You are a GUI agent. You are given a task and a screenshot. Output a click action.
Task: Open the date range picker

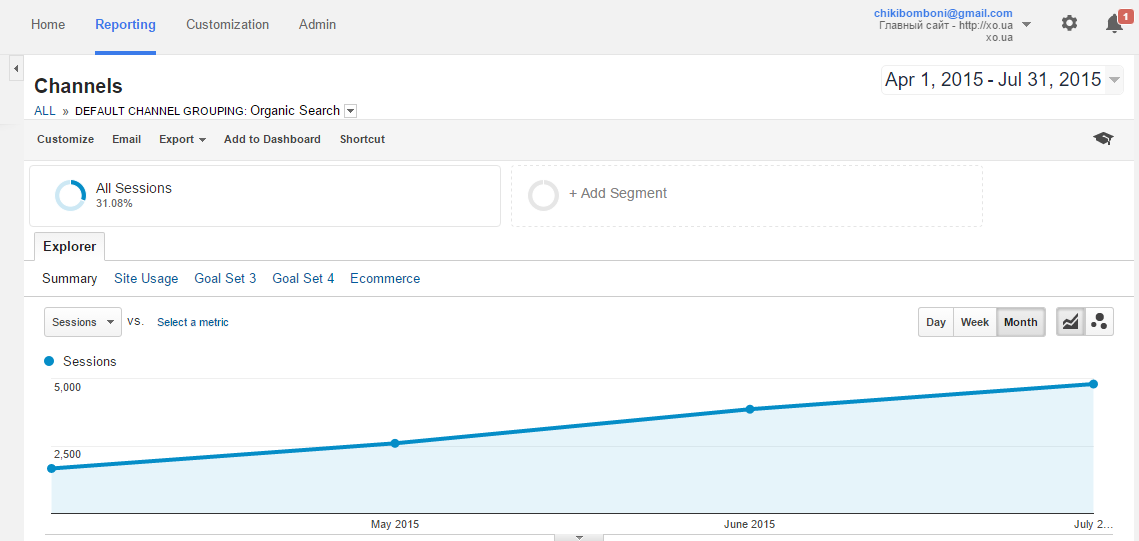coord(1001,80)
